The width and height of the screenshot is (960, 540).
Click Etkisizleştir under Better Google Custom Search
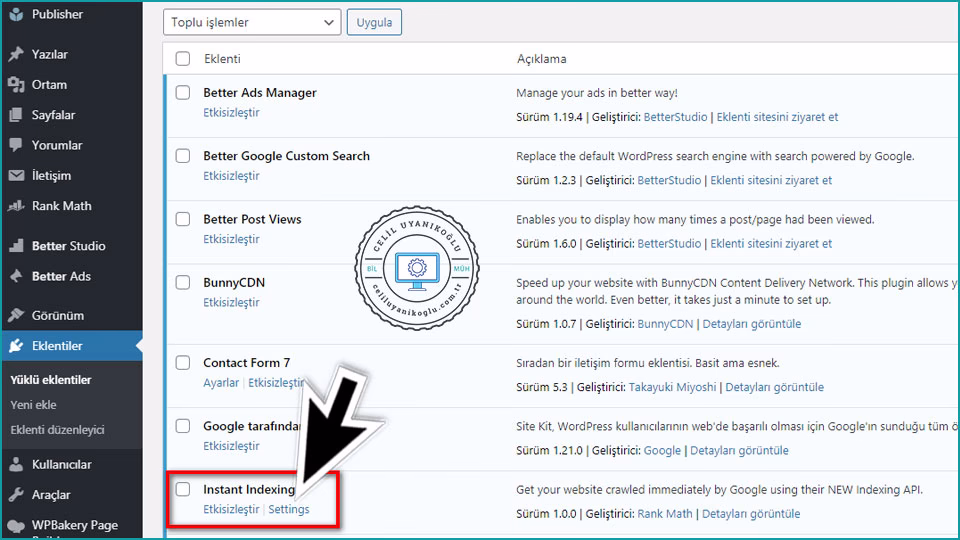(231, 176)
